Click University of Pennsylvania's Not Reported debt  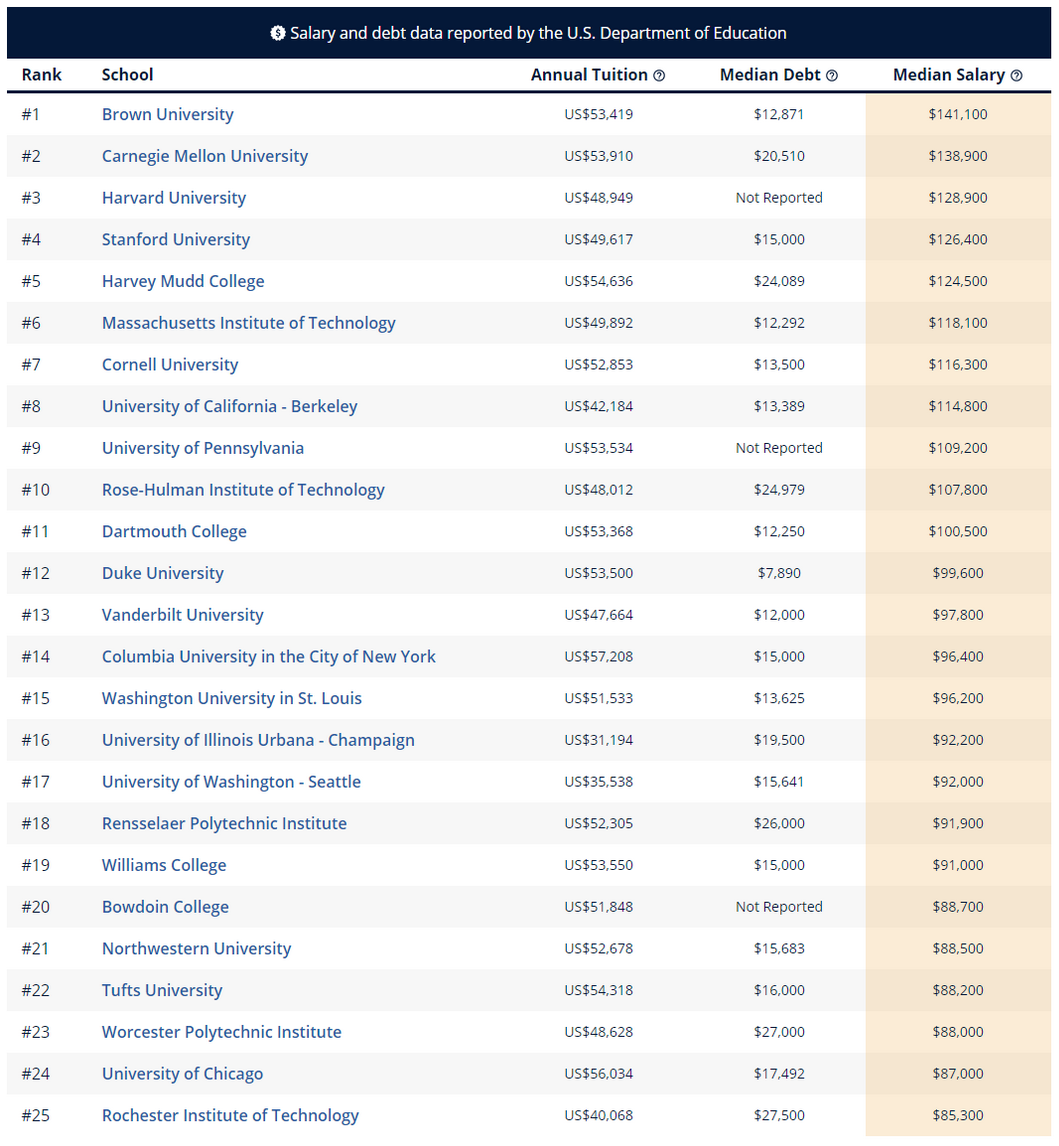779,448
